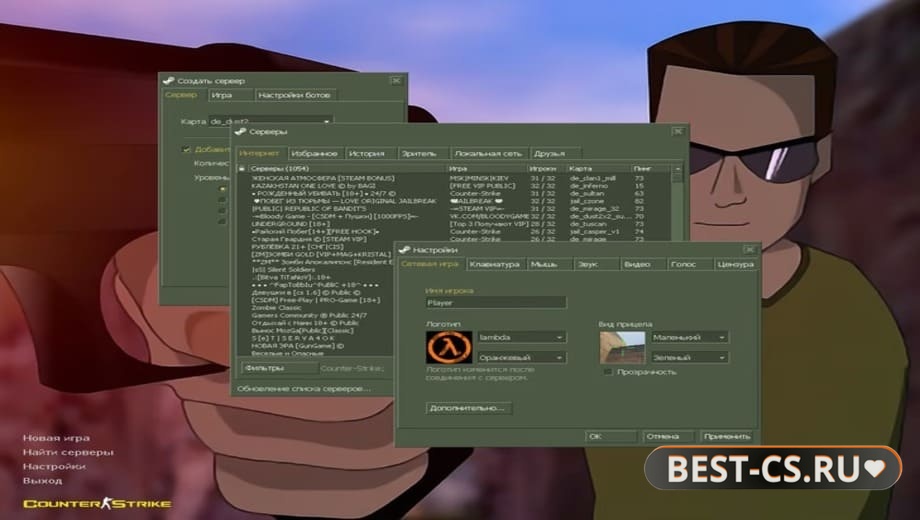Image resolution: width=920 pixels, height=520 pixels.
Task: Open the Цензура settings tab
Action: pos(735,265)
